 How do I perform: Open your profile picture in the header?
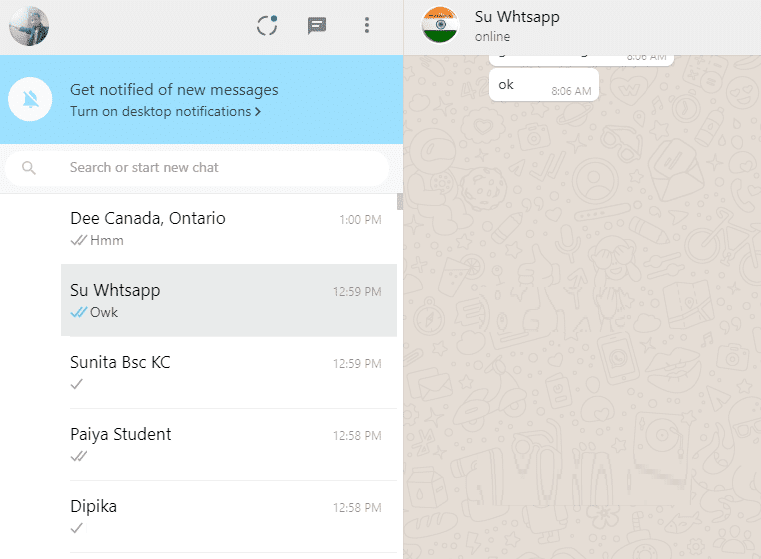coord(29,26)
